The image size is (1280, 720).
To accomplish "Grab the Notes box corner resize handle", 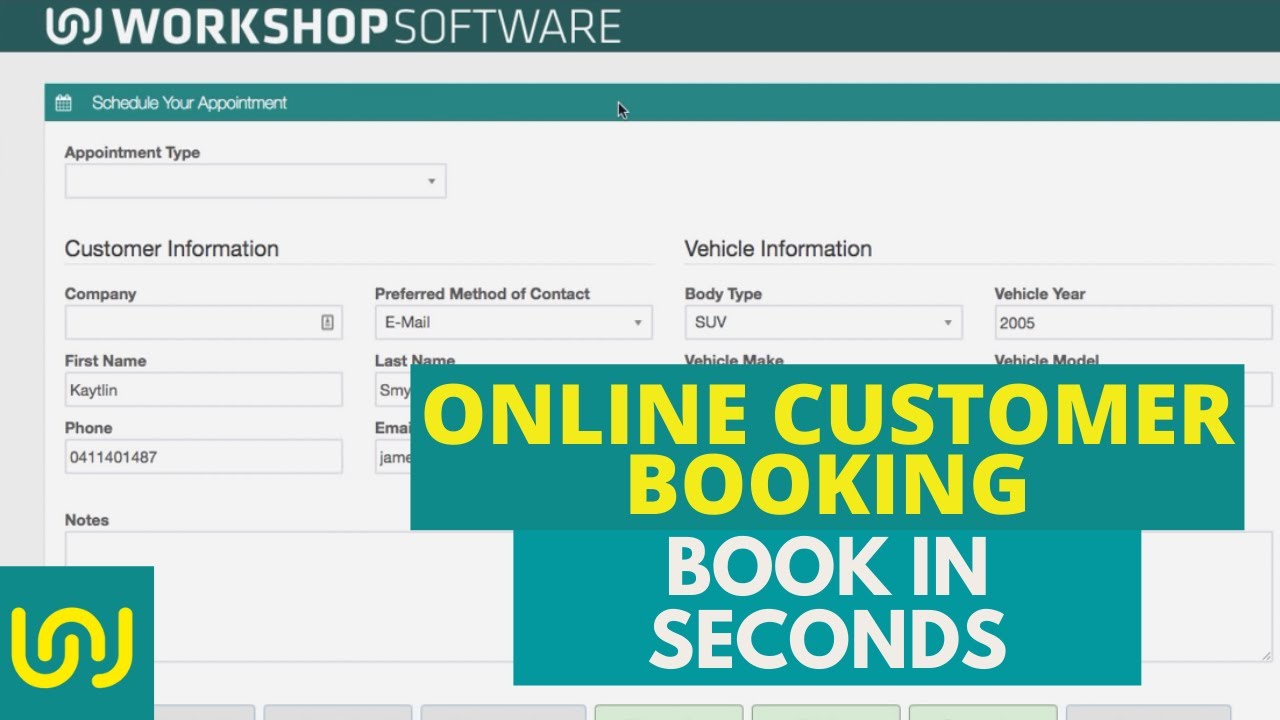I will 1265,655.
